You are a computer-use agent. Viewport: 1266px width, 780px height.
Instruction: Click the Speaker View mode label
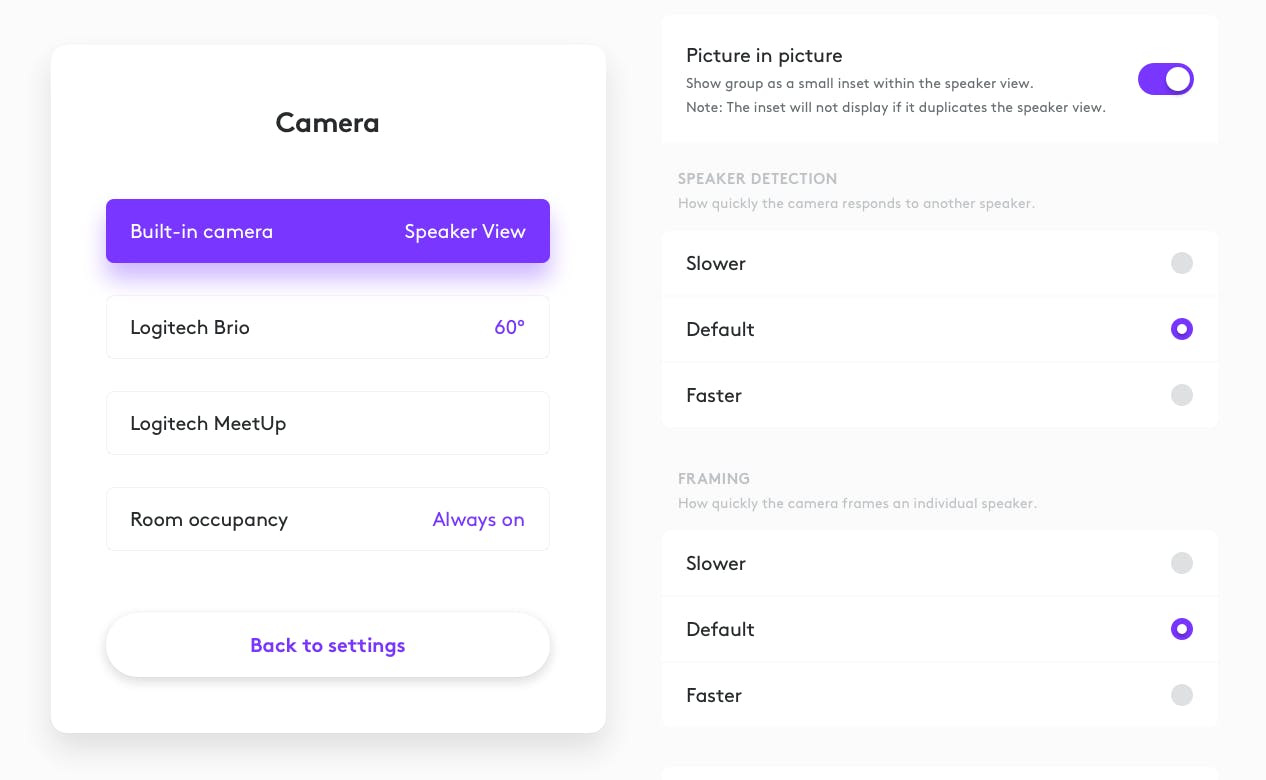click(x=465, y=231)
